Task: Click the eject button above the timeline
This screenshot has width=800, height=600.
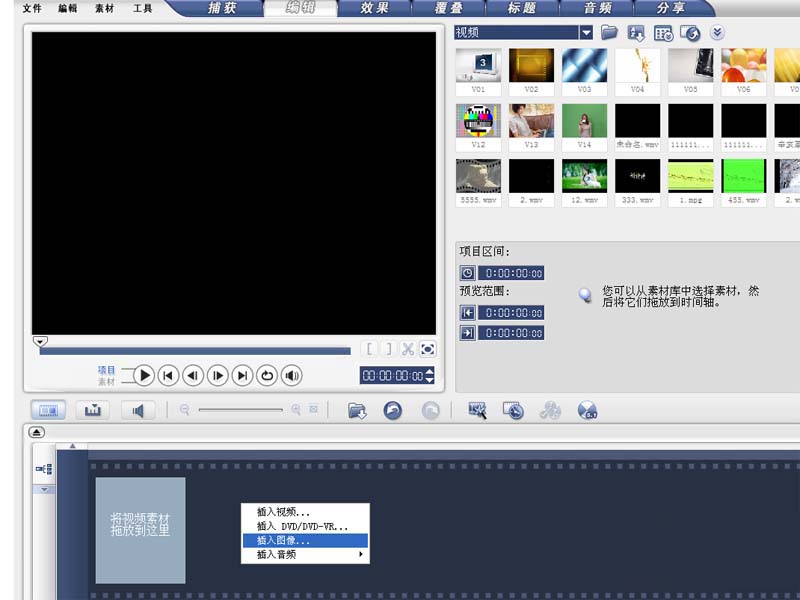Action: click(36, 432)
